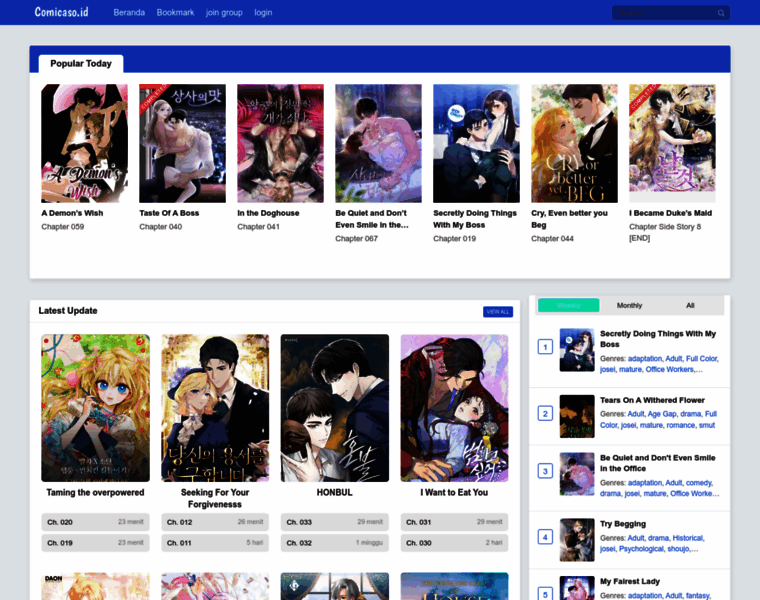Click Taming the overpowered title

pos(95,492)
